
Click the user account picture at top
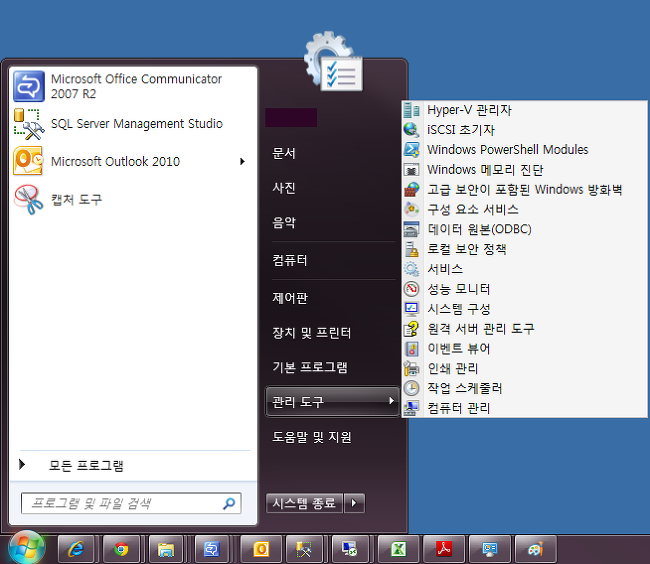(334, 62)
